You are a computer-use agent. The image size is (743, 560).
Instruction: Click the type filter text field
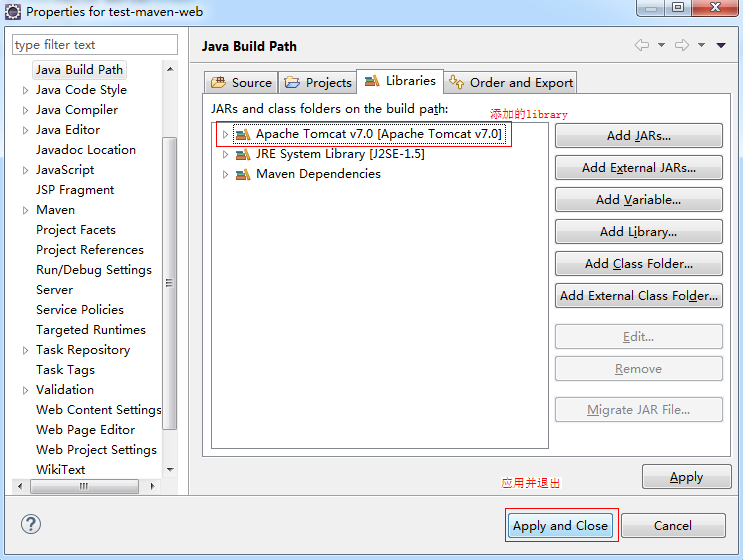click(x=95, y=45)
